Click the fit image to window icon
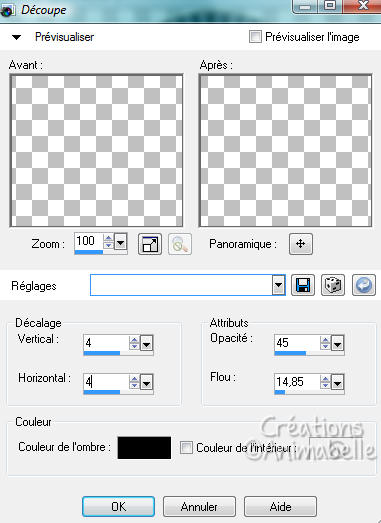This screenshot has width=381, height=523. coord(150,244)
